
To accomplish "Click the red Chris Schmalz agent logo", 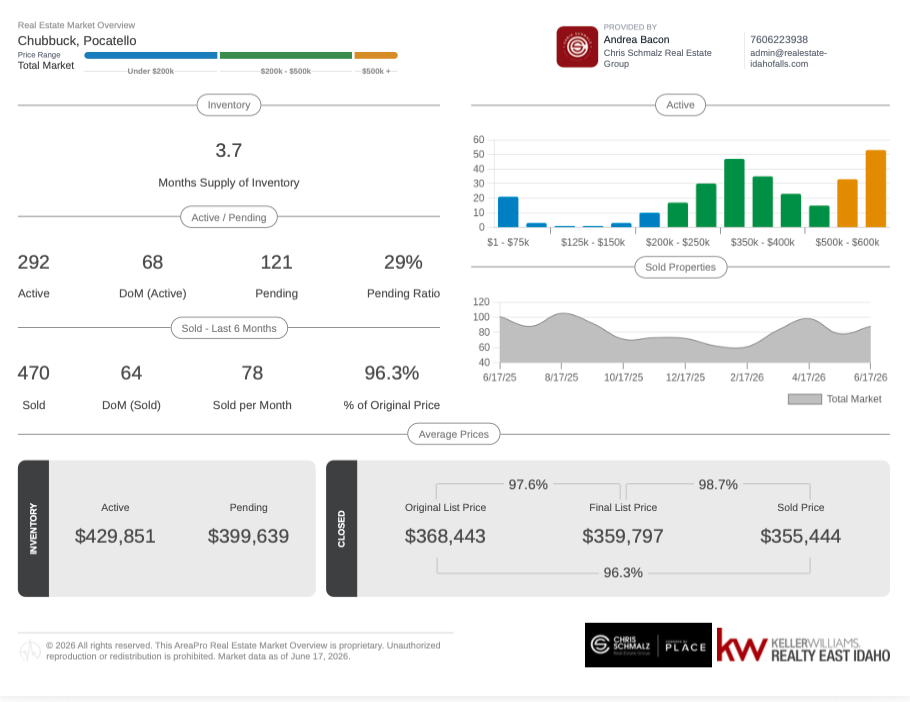I will 577,46.
